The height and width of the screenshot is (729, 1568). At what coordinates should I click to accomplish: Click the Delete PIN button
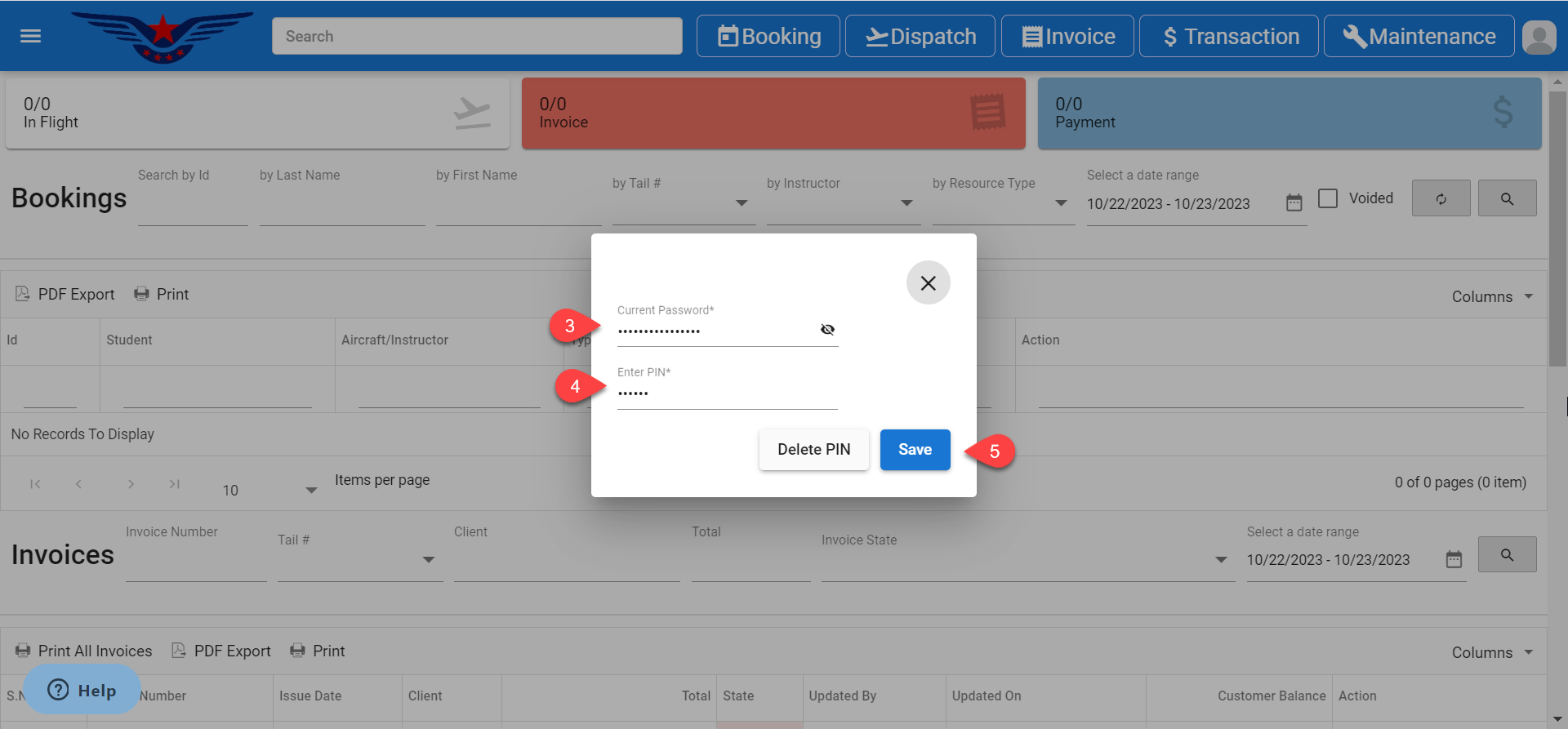pyautogui.click(x=813, y=450)
